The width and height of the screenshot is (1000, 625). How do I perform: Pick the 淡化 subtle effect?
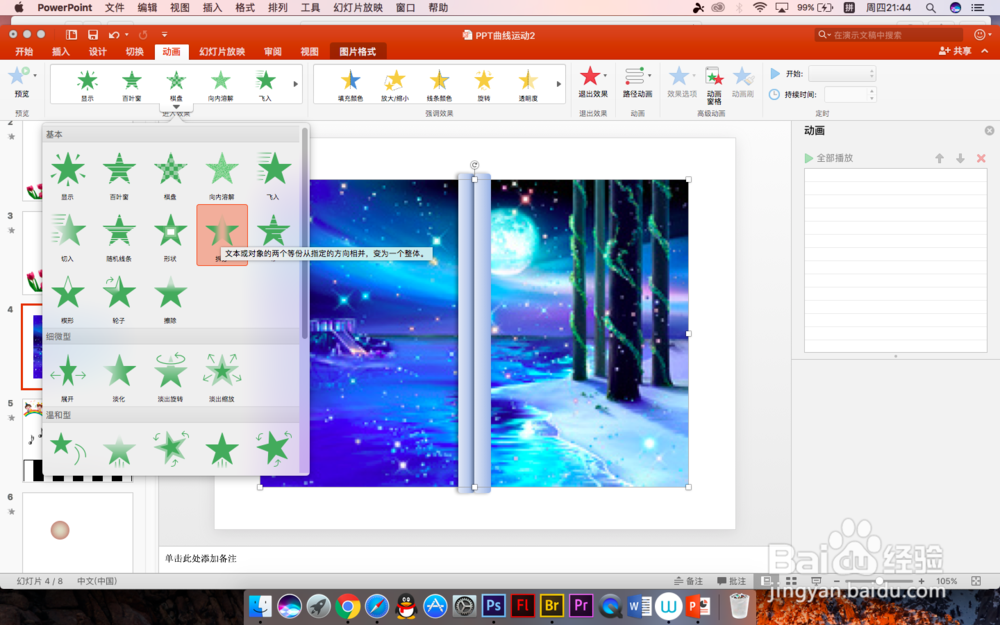119,376
